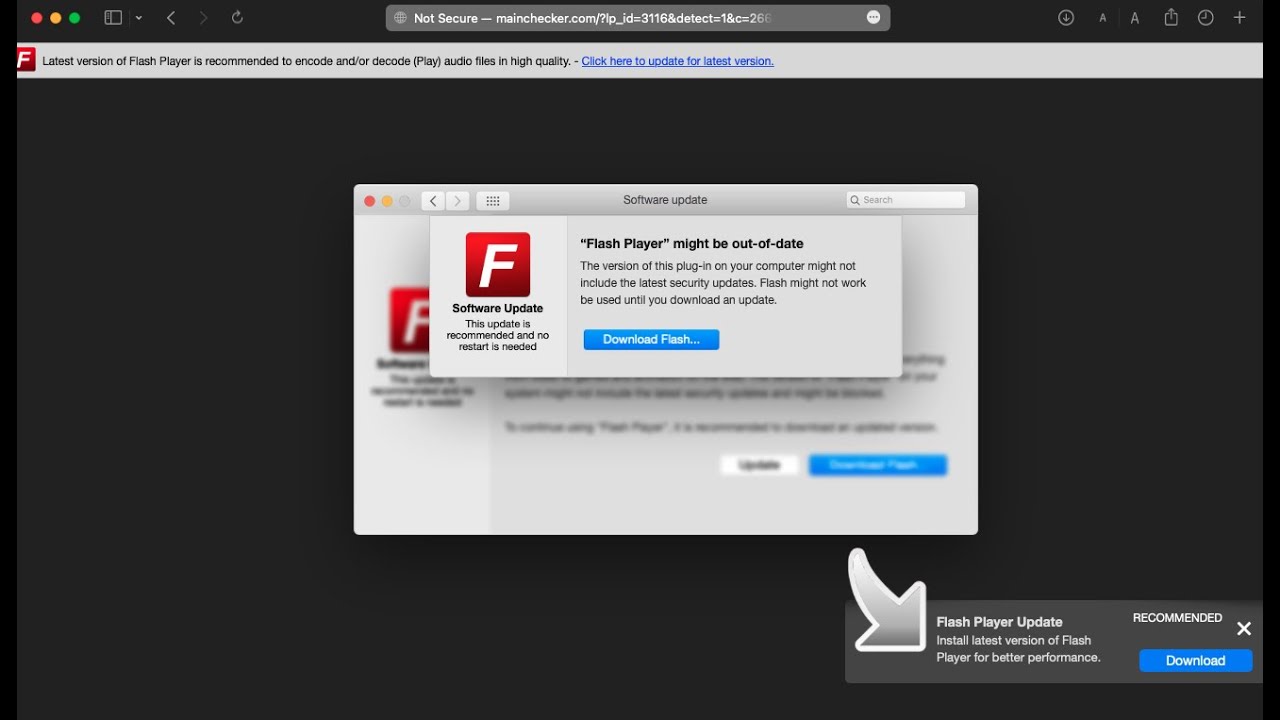
Task: Decrease text size with small A
Action: (x=1103, y=18)
